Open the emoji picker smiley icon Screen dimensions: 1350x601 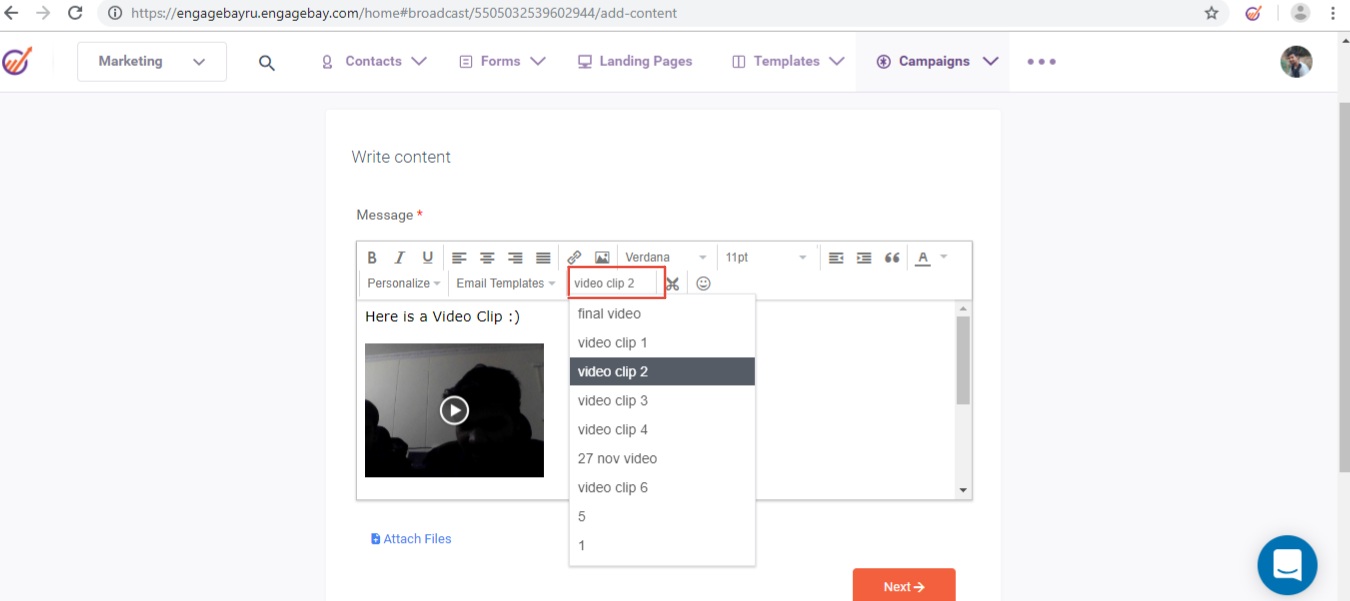pos(703,284)
